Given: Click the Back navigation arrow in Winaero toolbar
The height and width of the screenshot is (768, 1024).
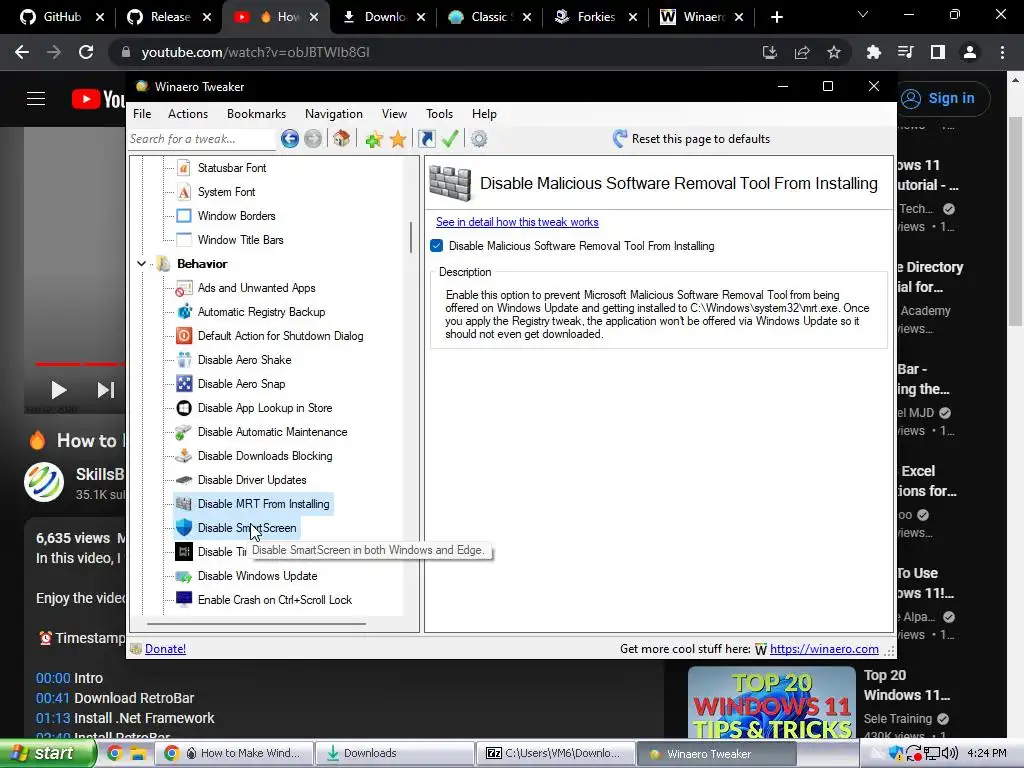Looking at the screenshot, I should coord(290,138).
